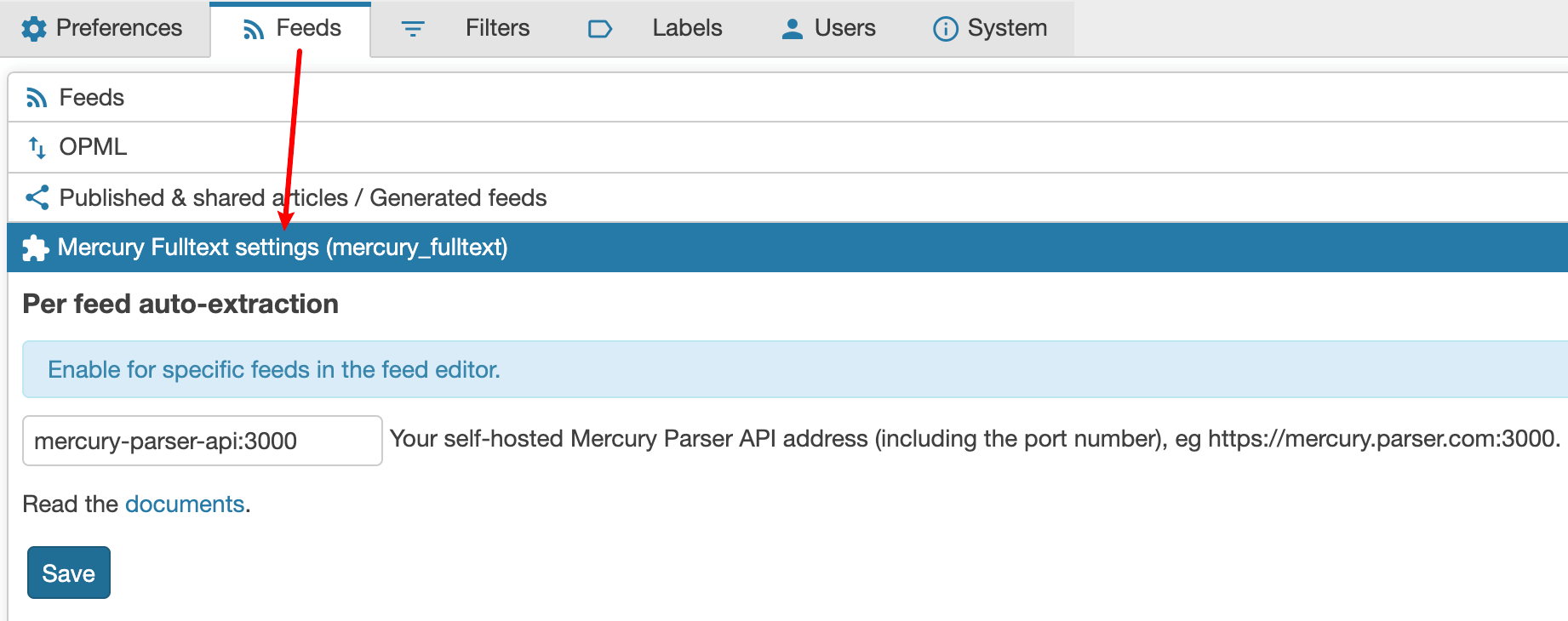1568x621 pixels.
Task: Click the share icon beside Published articles
Action: click(37, 198)
